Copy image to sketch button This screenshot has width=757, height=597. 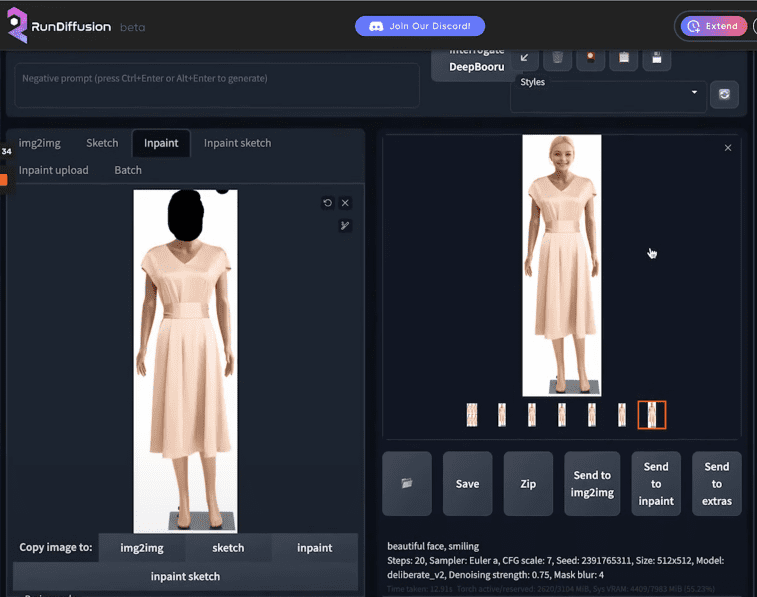[228, 548]
